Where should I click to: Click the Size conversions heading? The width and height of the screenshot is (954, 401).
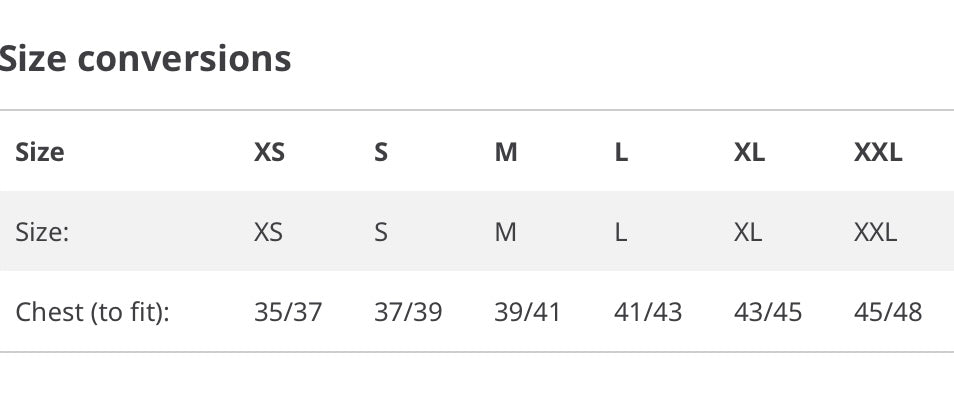[x=145, y=59]
